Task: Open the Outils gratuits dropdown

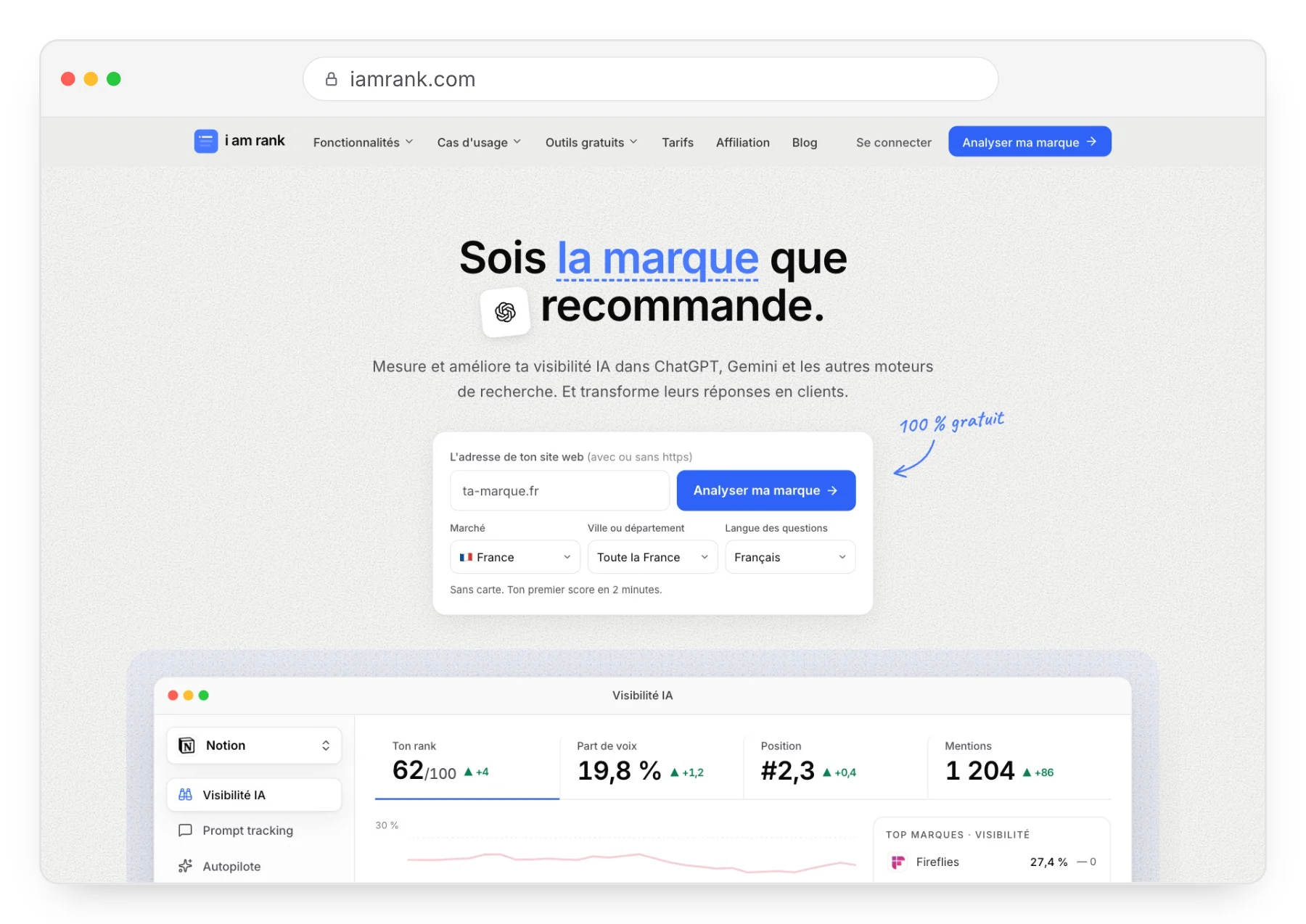Action: (x=591, y=142)
